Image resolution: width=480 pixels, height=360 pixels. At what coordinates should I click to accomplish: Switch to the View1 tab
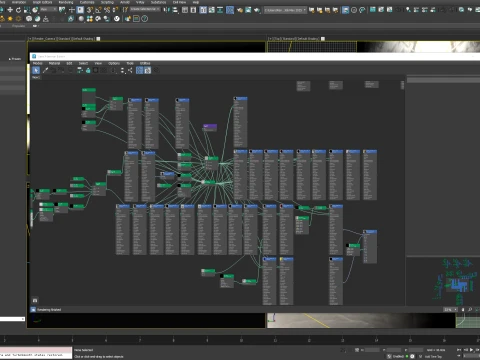tap(36, 77)
